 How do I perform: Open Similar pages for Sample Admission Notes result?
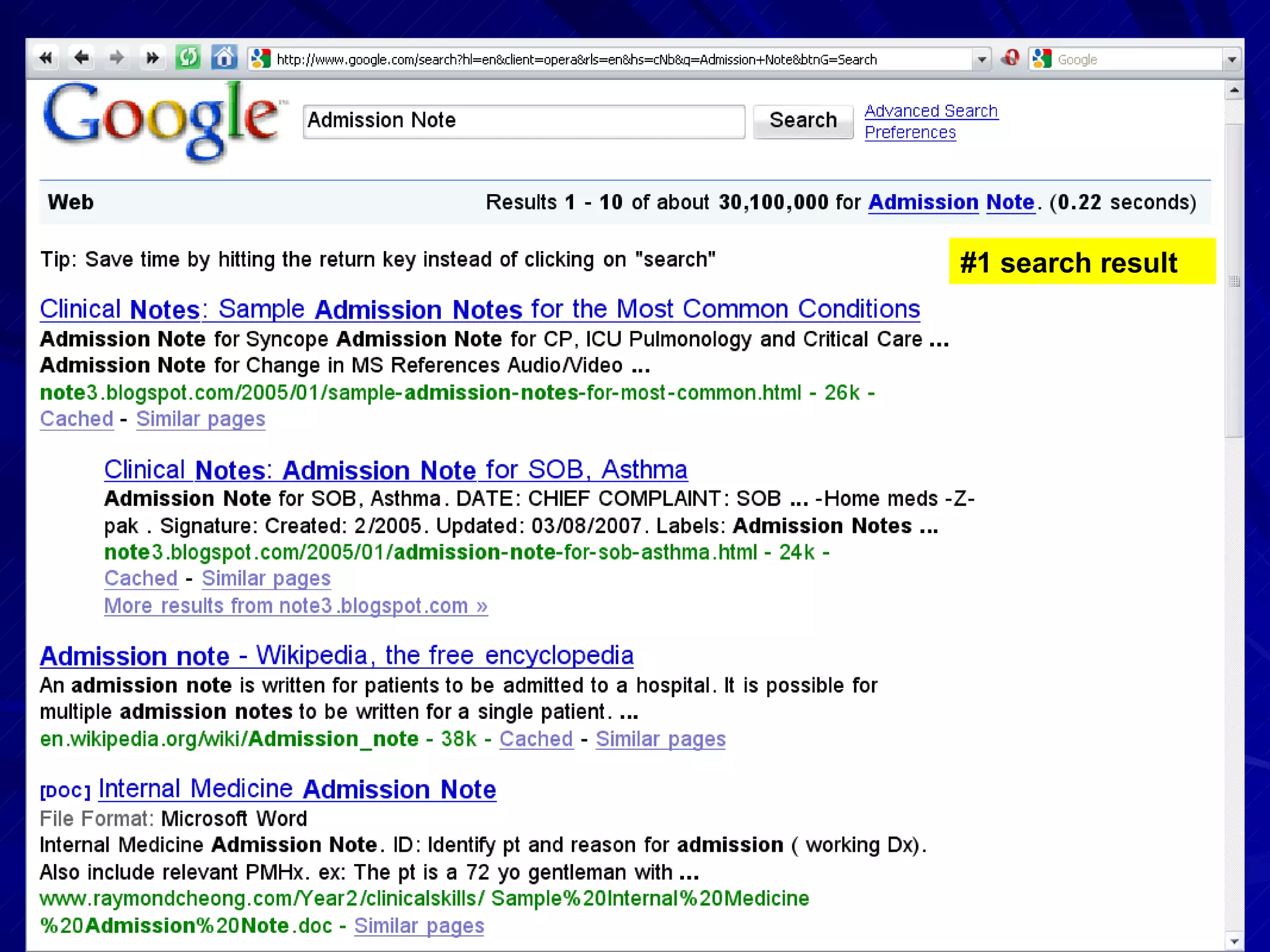[x=201, y=419]
